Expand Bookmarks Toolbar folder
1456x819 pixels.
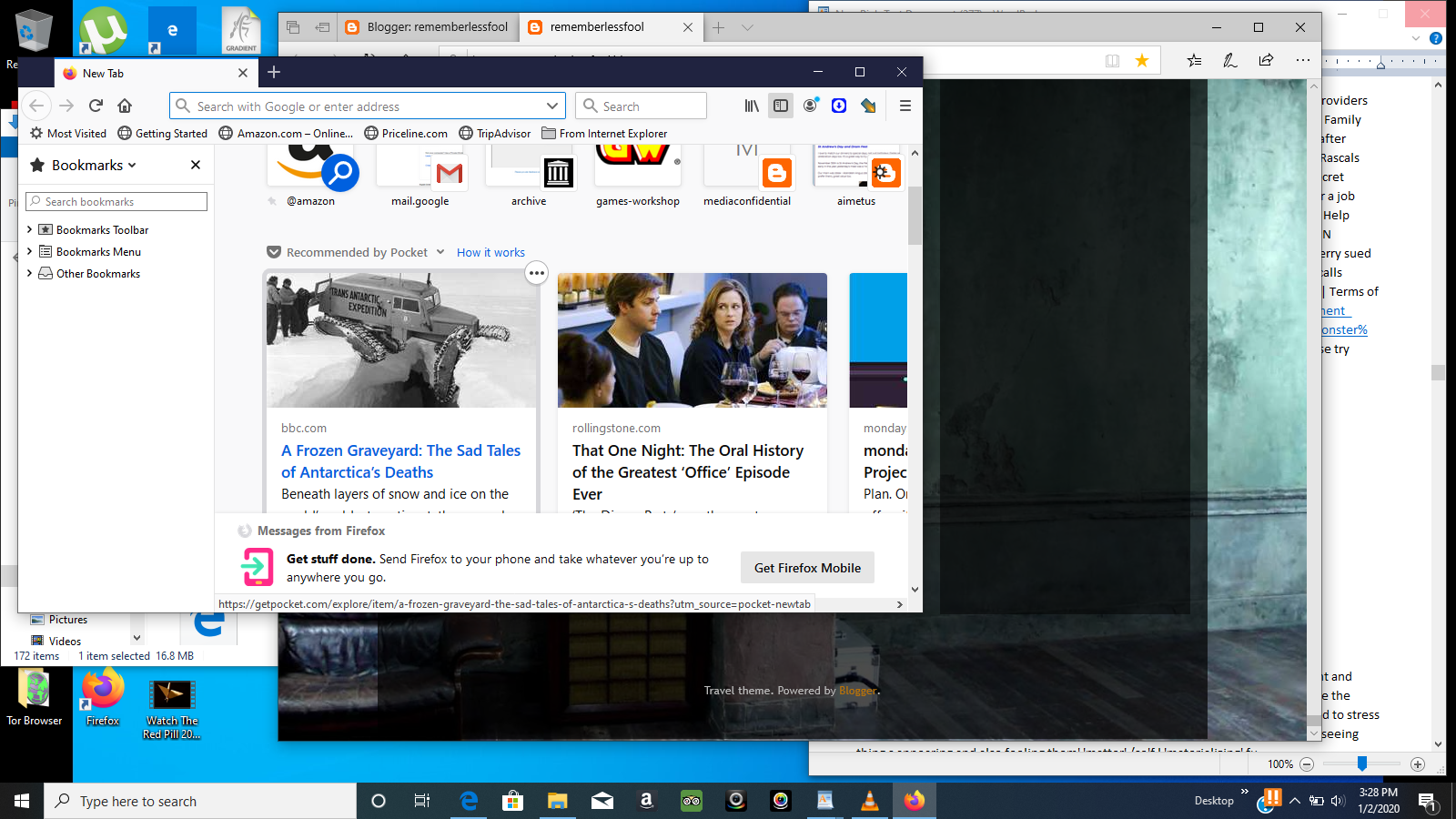click(x=29, y=229)
